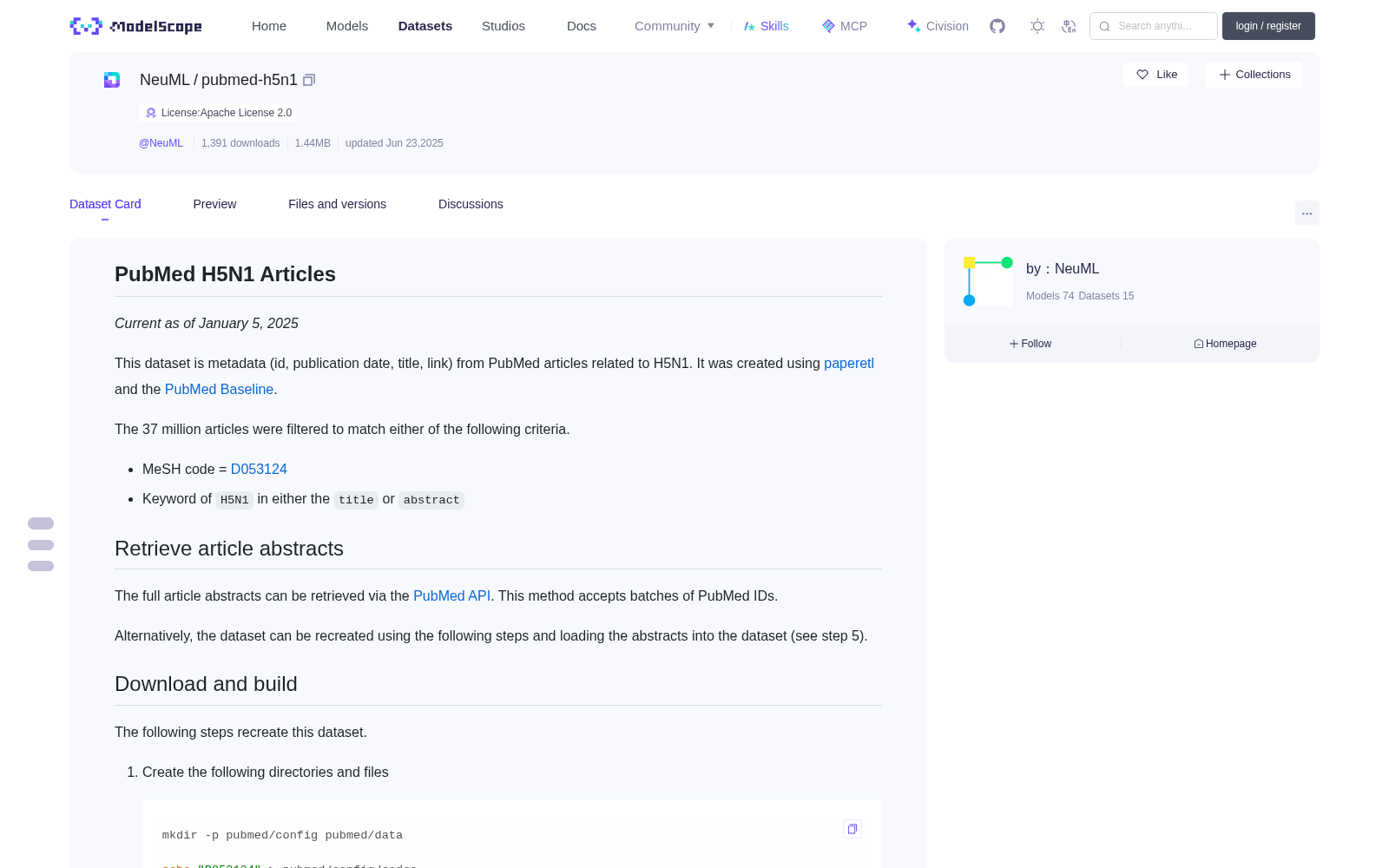
Task: Click the by: NeuML author name
Action: coord(1063,269)
